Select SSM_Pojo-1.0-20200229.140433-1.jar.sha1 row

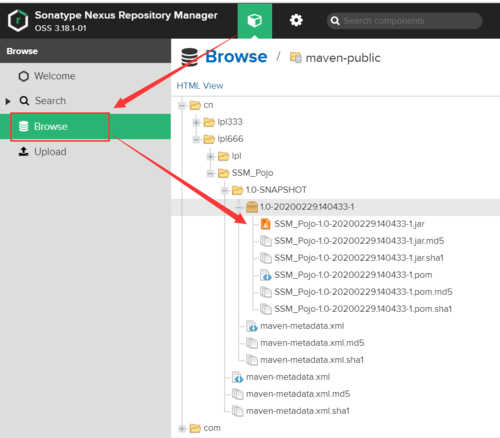(x=359, y=258)
